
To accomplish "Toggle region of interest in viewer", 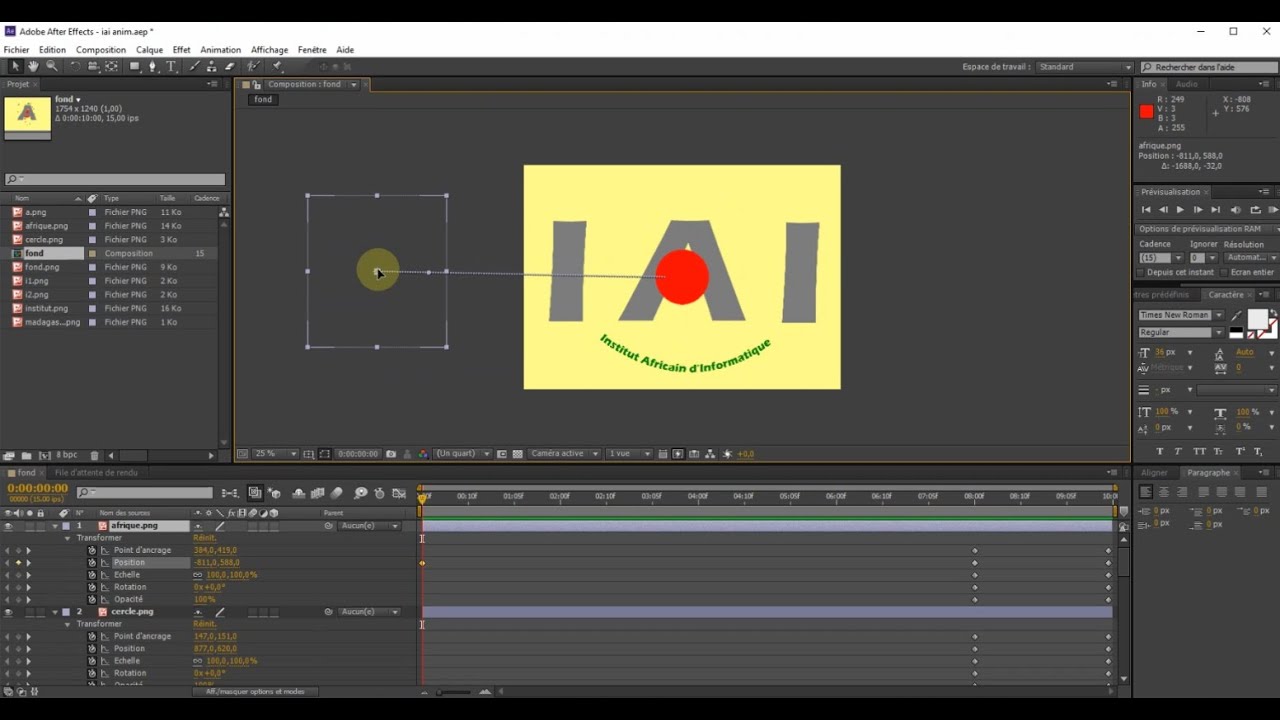I will coord(502,454).
